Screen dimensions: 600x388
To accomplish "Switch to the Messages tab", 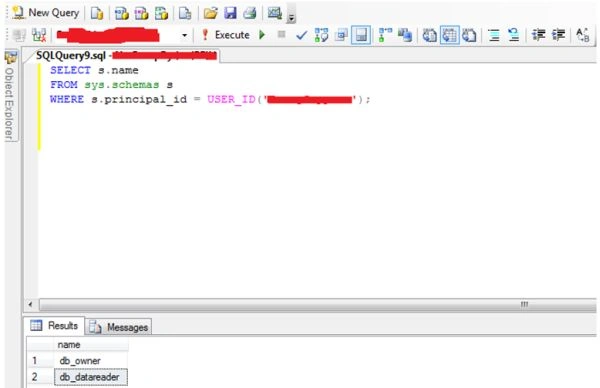I will (x=119, y=327).
